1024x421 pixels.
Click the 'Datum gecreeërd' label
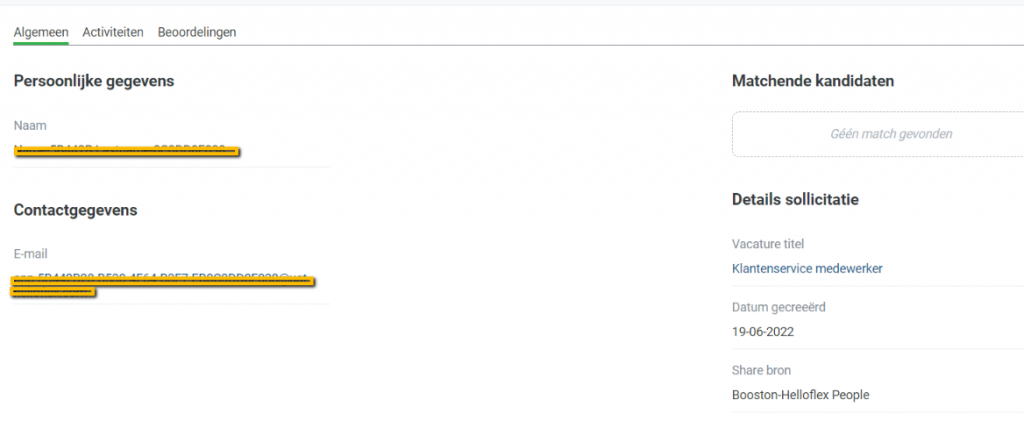tap(779, 307)
